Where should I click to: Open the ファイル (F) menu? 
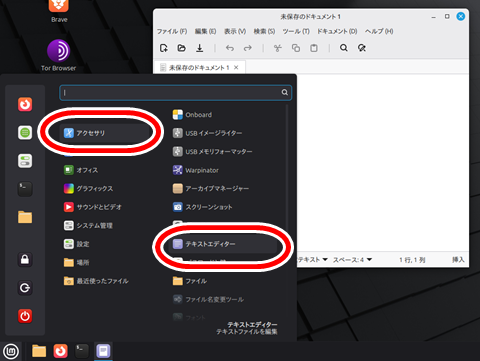[172, 31]
